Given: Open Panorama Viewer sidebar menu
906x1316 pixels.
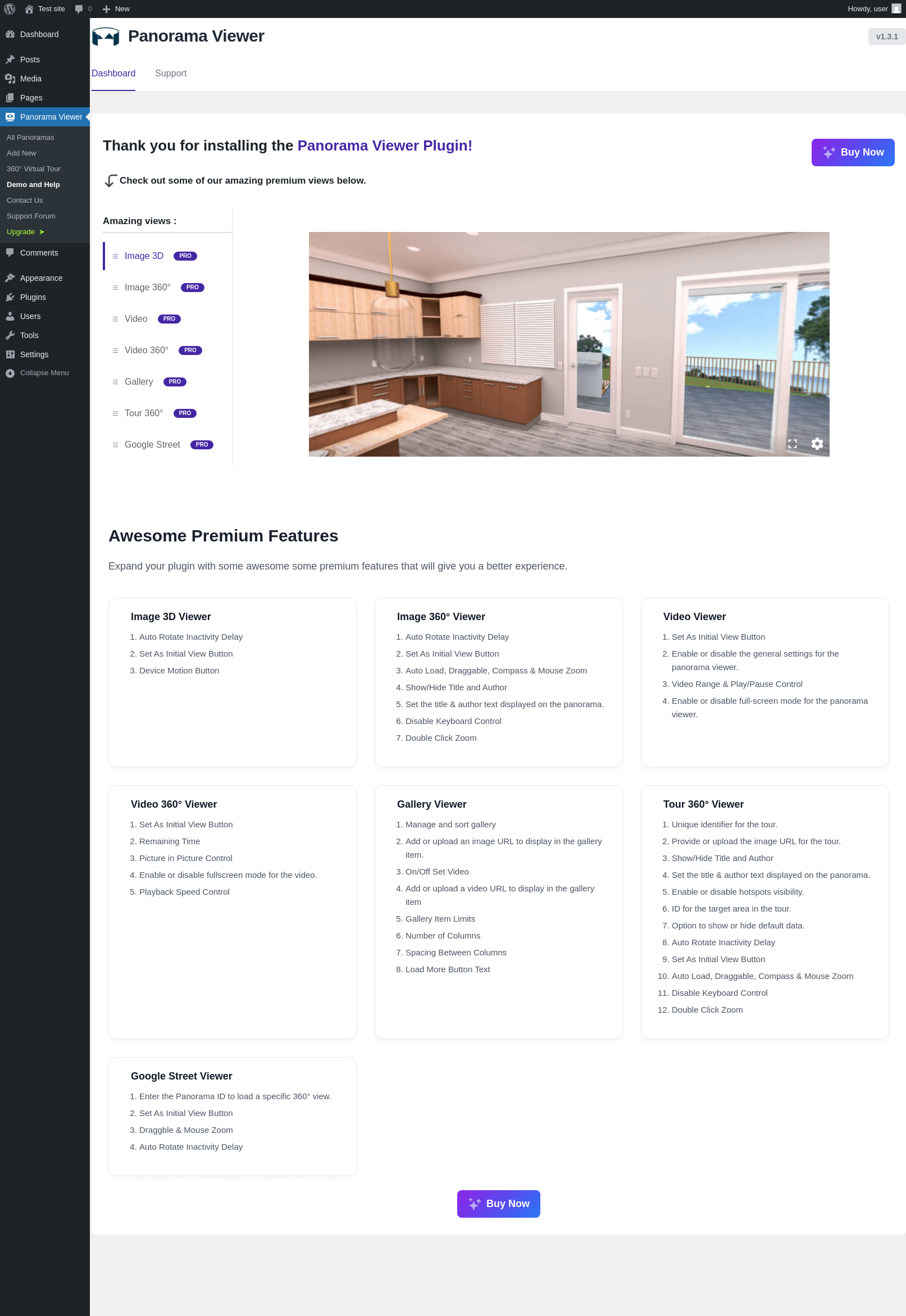Looking at the screenshot, I should tap(45, 117).
